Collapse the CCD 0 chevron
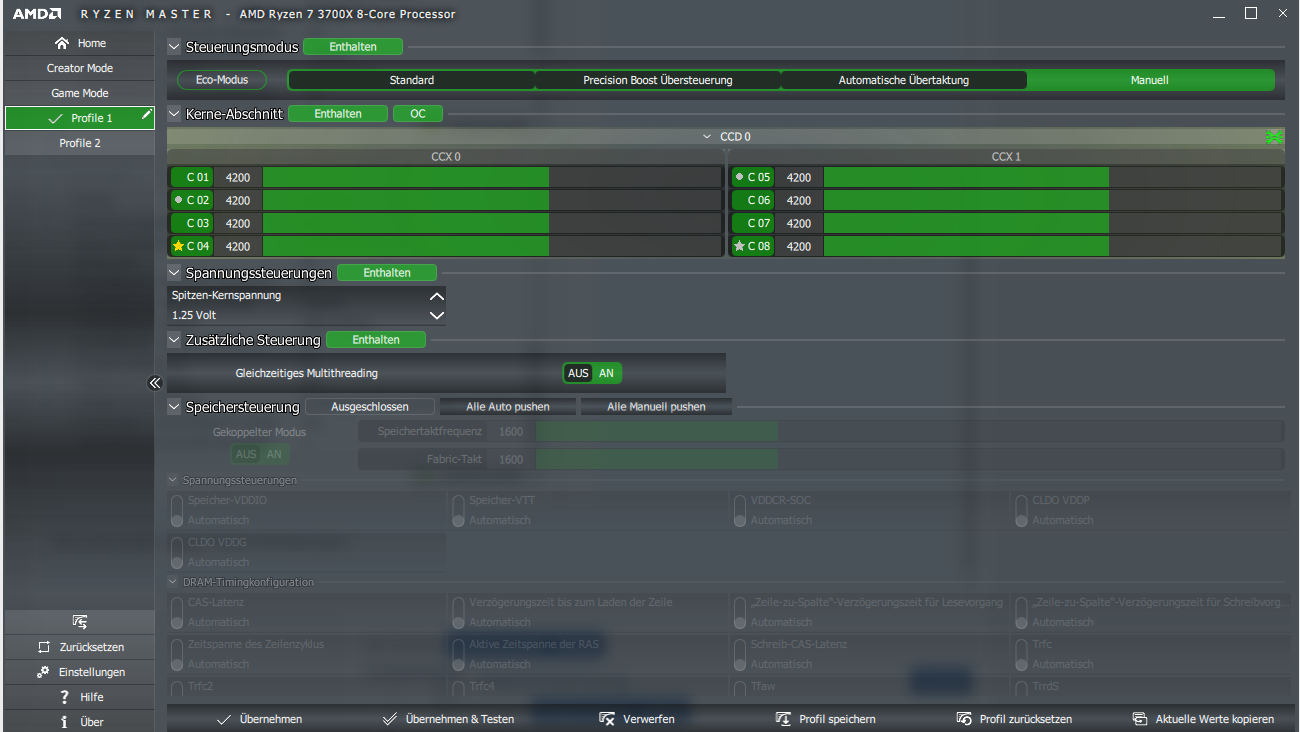 tap(708, 136)
